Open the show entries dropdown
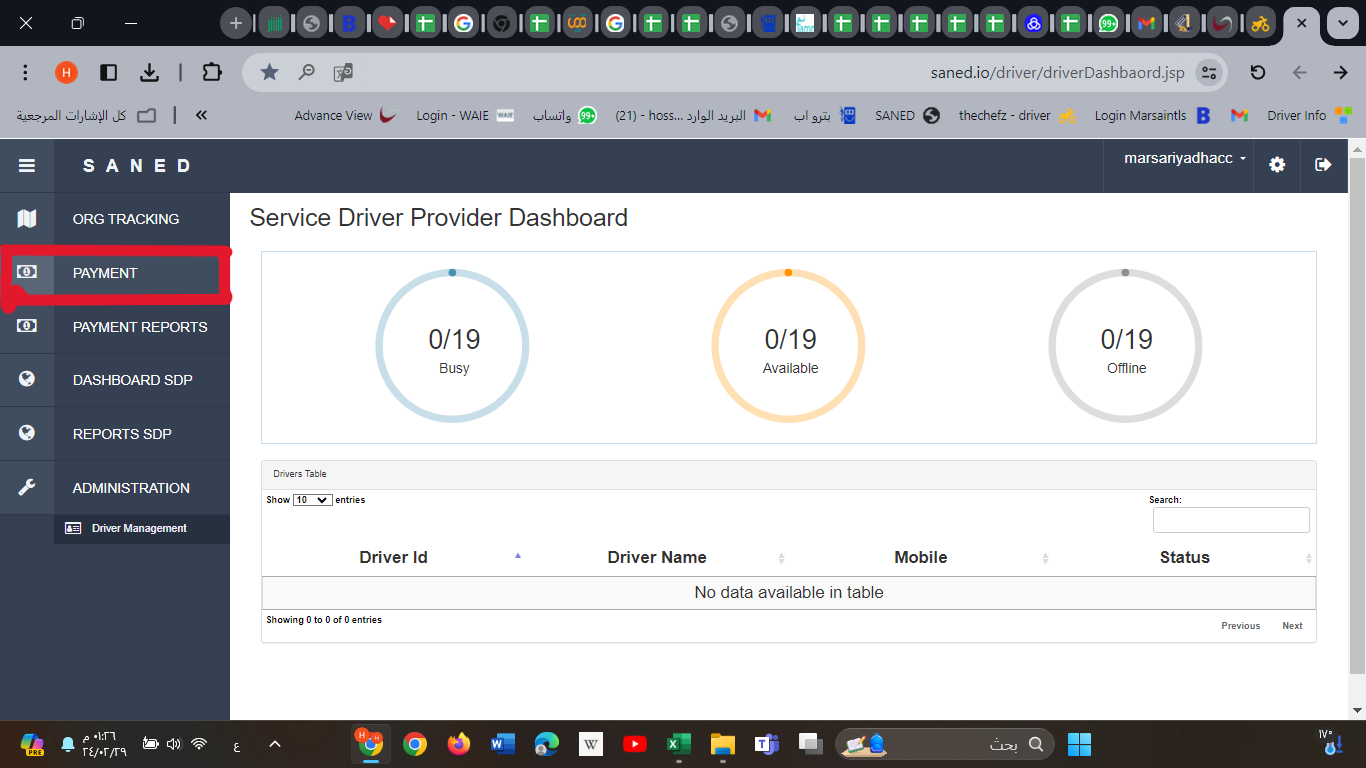 (312, 500)
